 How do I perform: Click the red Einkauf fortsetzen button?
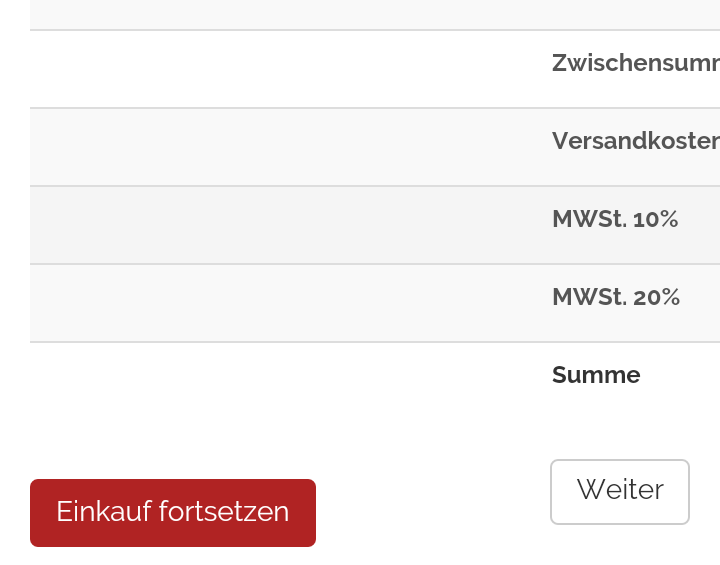[x=173, y=512]
